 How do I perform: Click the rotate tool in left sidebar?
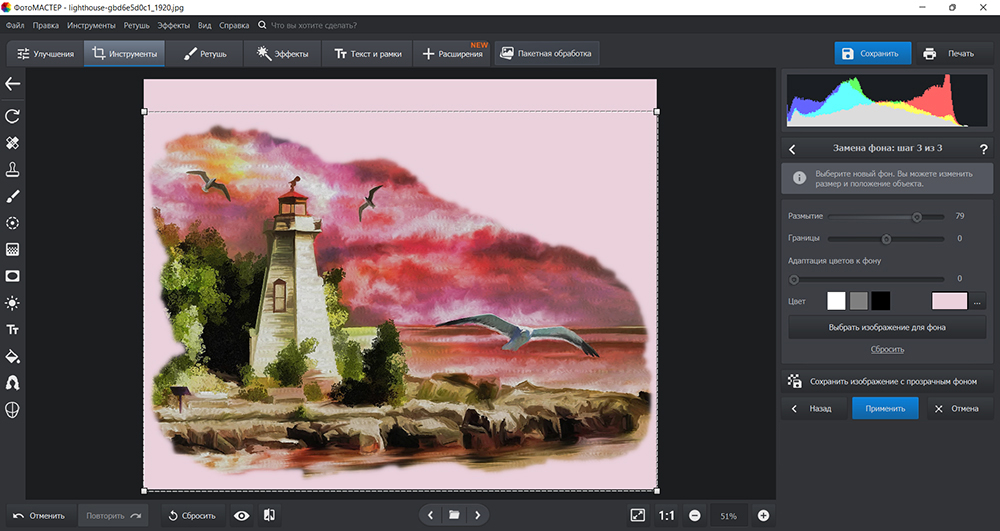(x=13, y=117)
